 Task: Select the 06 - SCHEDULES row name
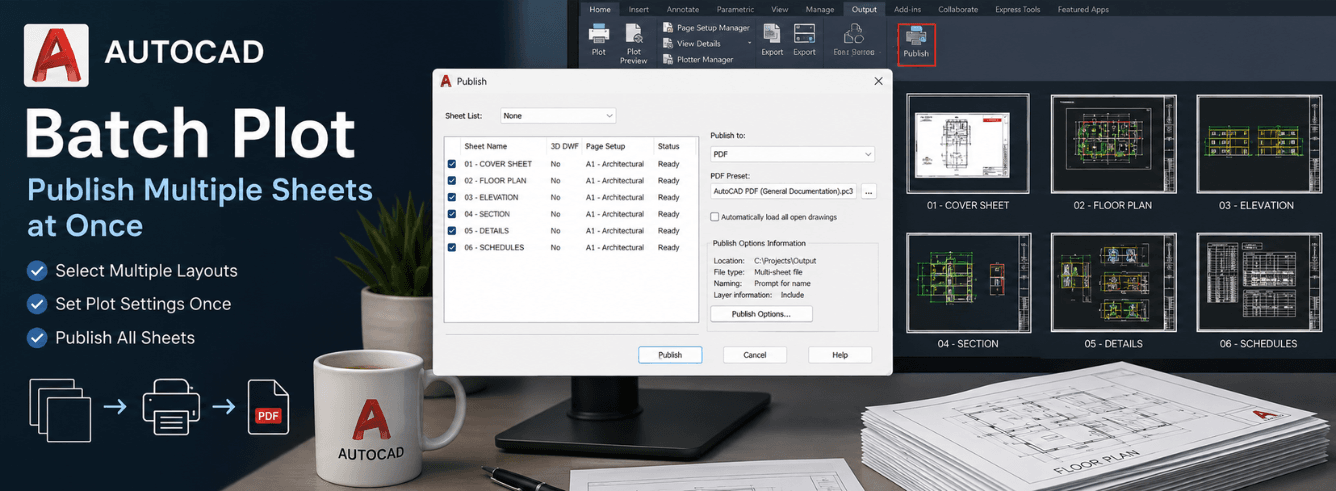[494, 247]
